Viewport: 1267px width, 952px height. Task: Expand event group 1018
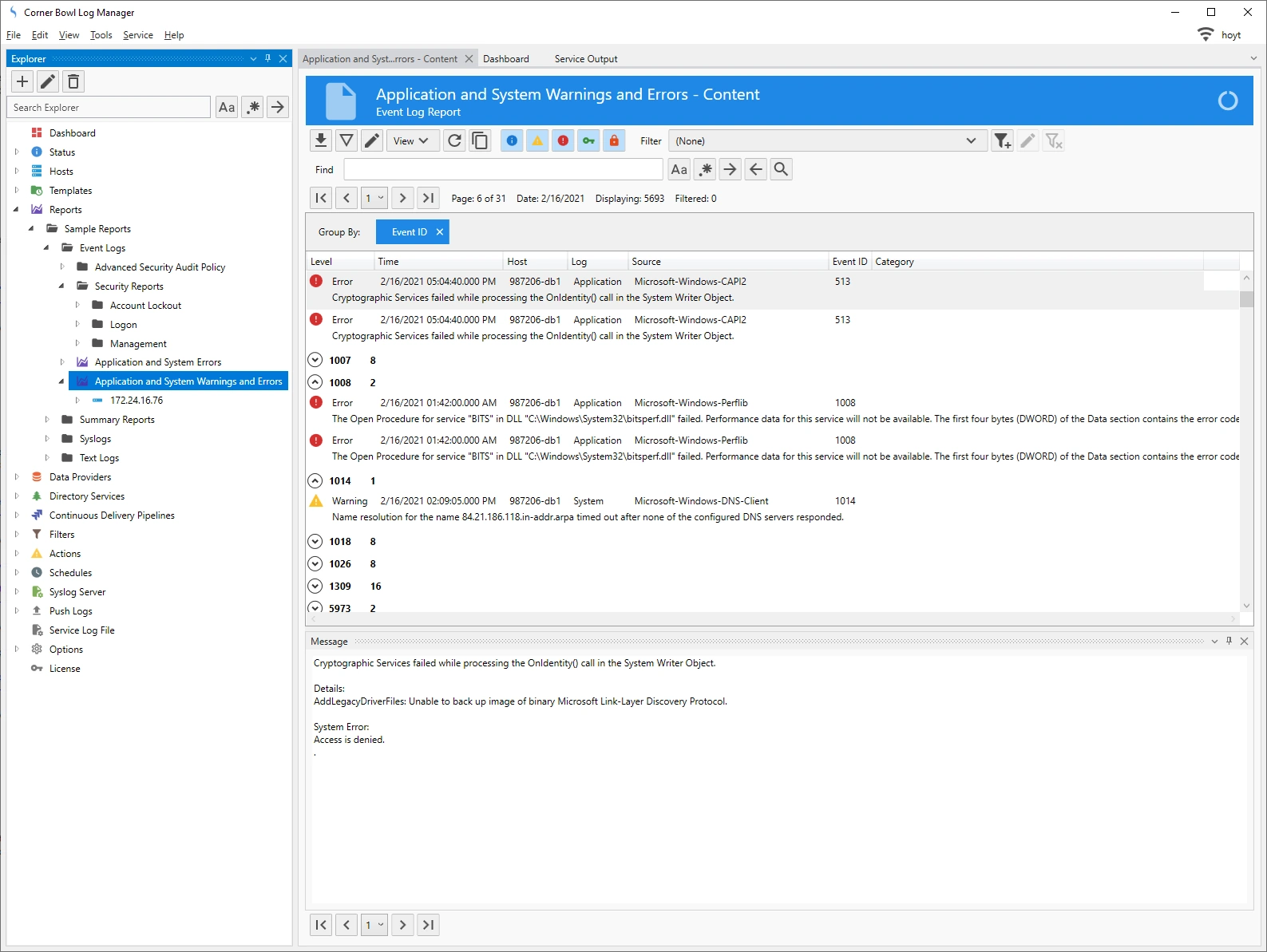tap(315, 541)
